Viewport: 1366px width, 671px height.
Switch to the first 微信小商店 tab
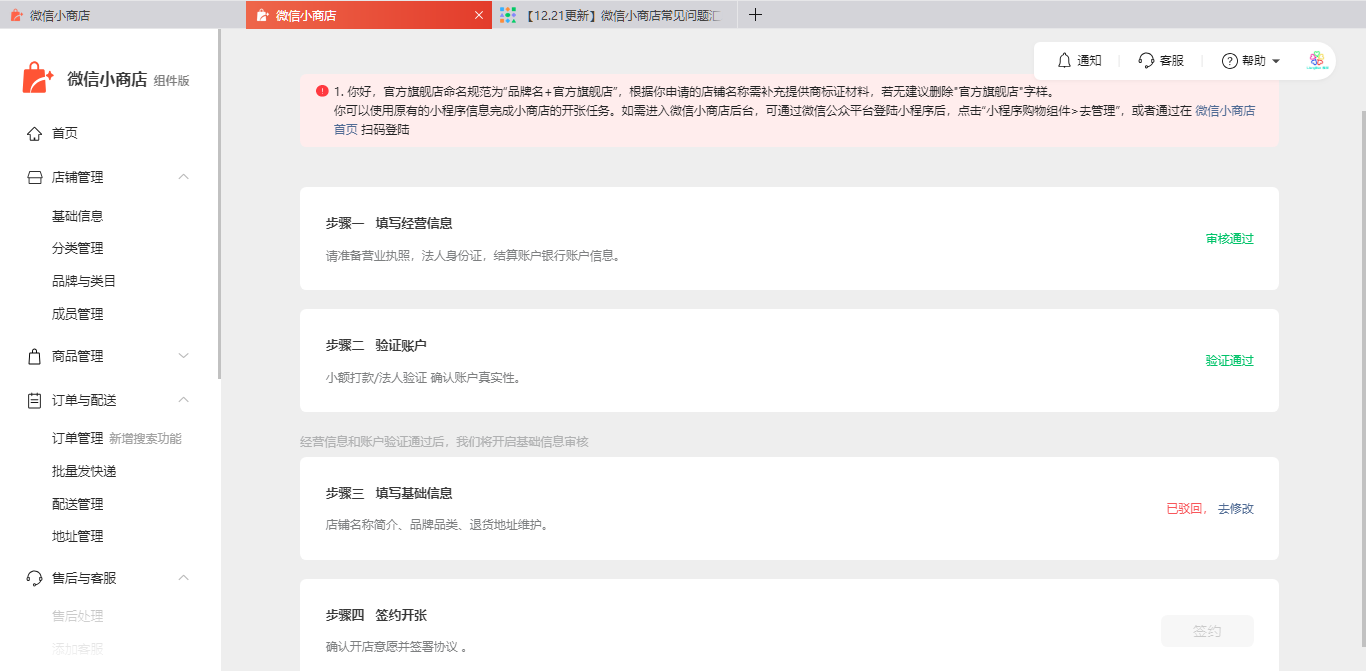pyautogui.click(x=122, y=15)
